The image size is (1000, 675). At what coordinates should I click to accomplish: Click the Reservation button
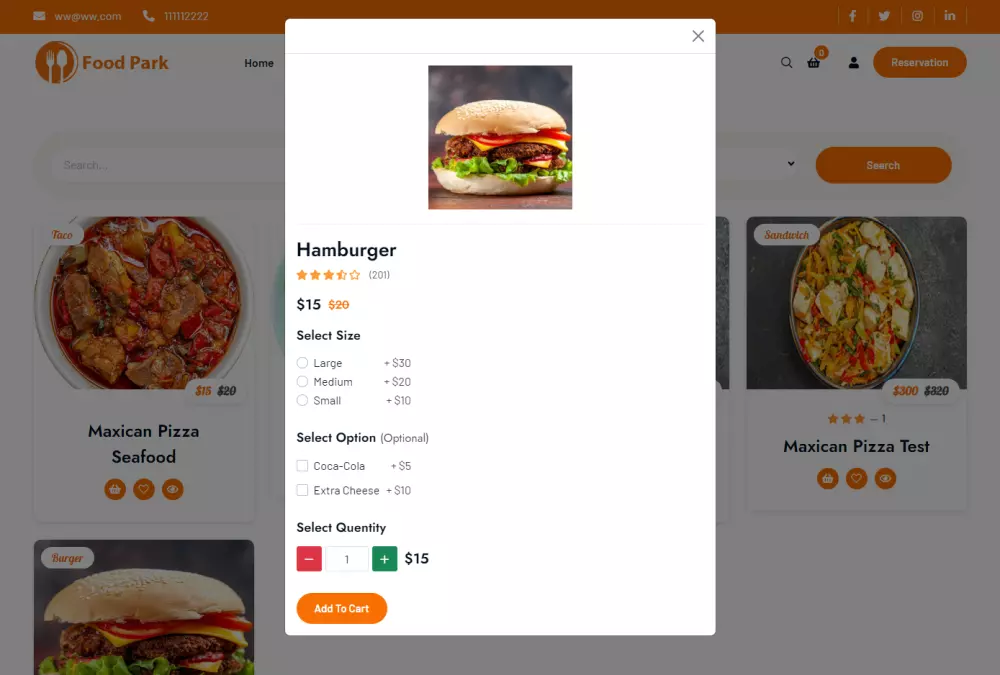pyautogui.click(x=920, y=63)
